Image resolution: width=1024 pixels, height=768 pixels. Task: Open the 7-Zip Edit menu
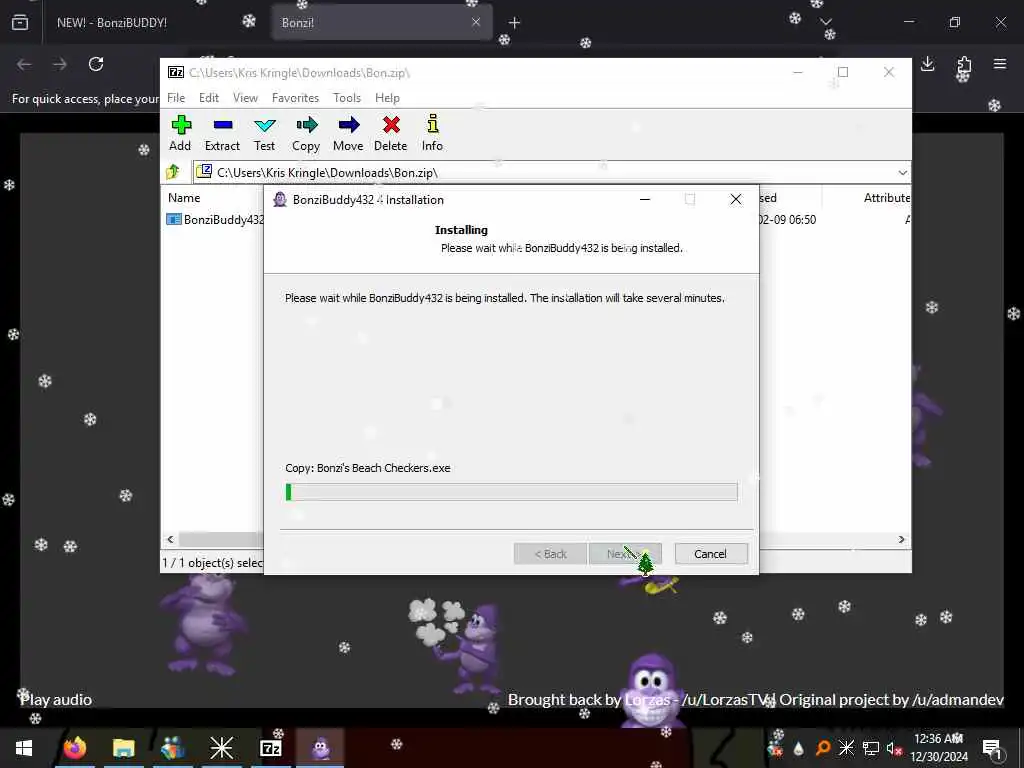[209, 97]
